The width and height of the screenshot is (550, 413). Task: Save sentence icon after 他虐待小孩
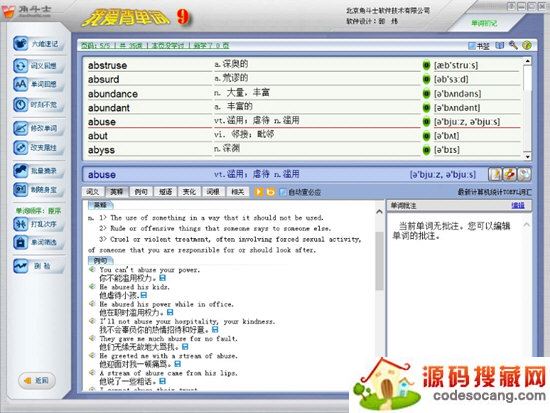point(143,295)
